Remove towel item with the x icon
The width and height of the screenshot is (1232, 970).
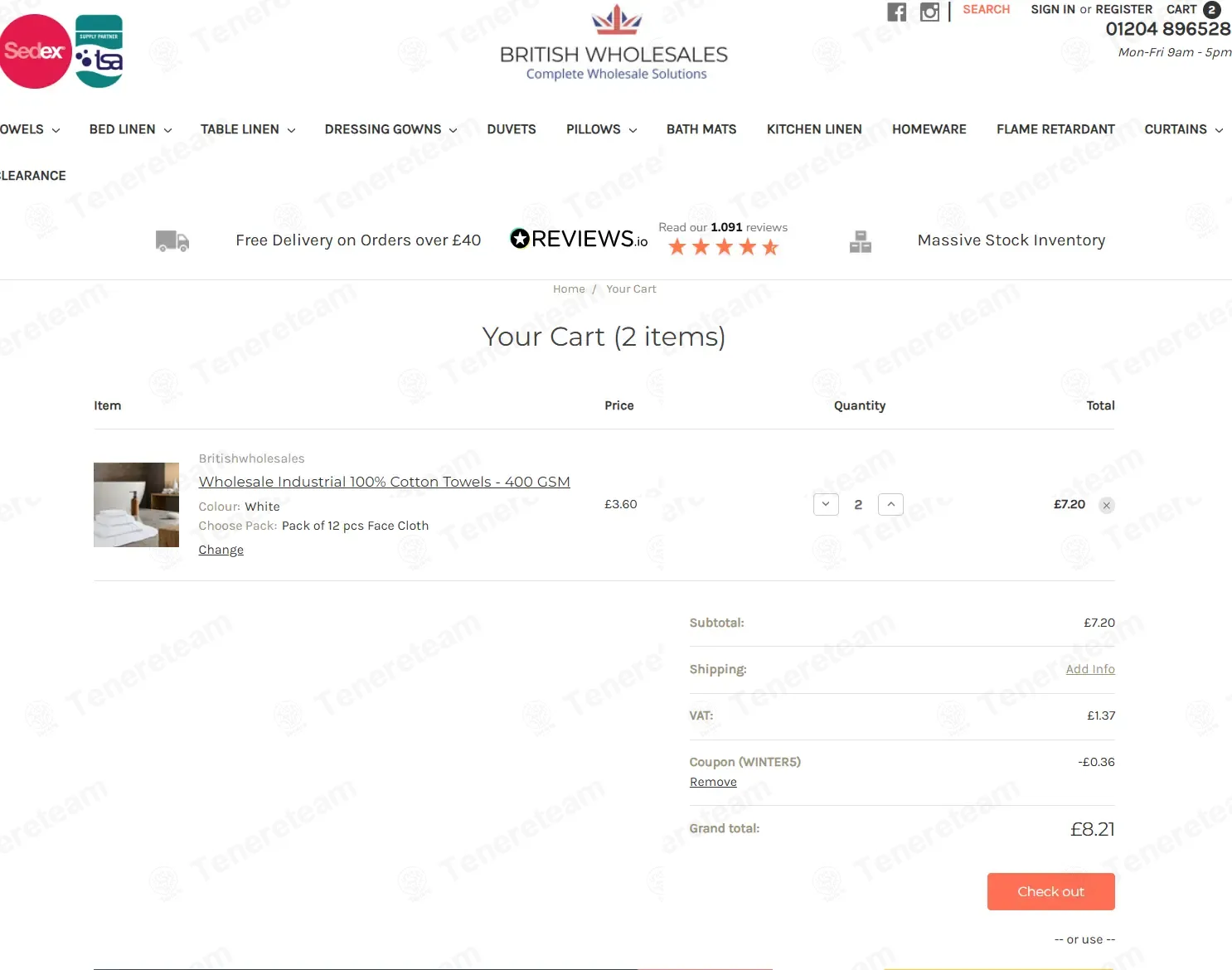1106,505
